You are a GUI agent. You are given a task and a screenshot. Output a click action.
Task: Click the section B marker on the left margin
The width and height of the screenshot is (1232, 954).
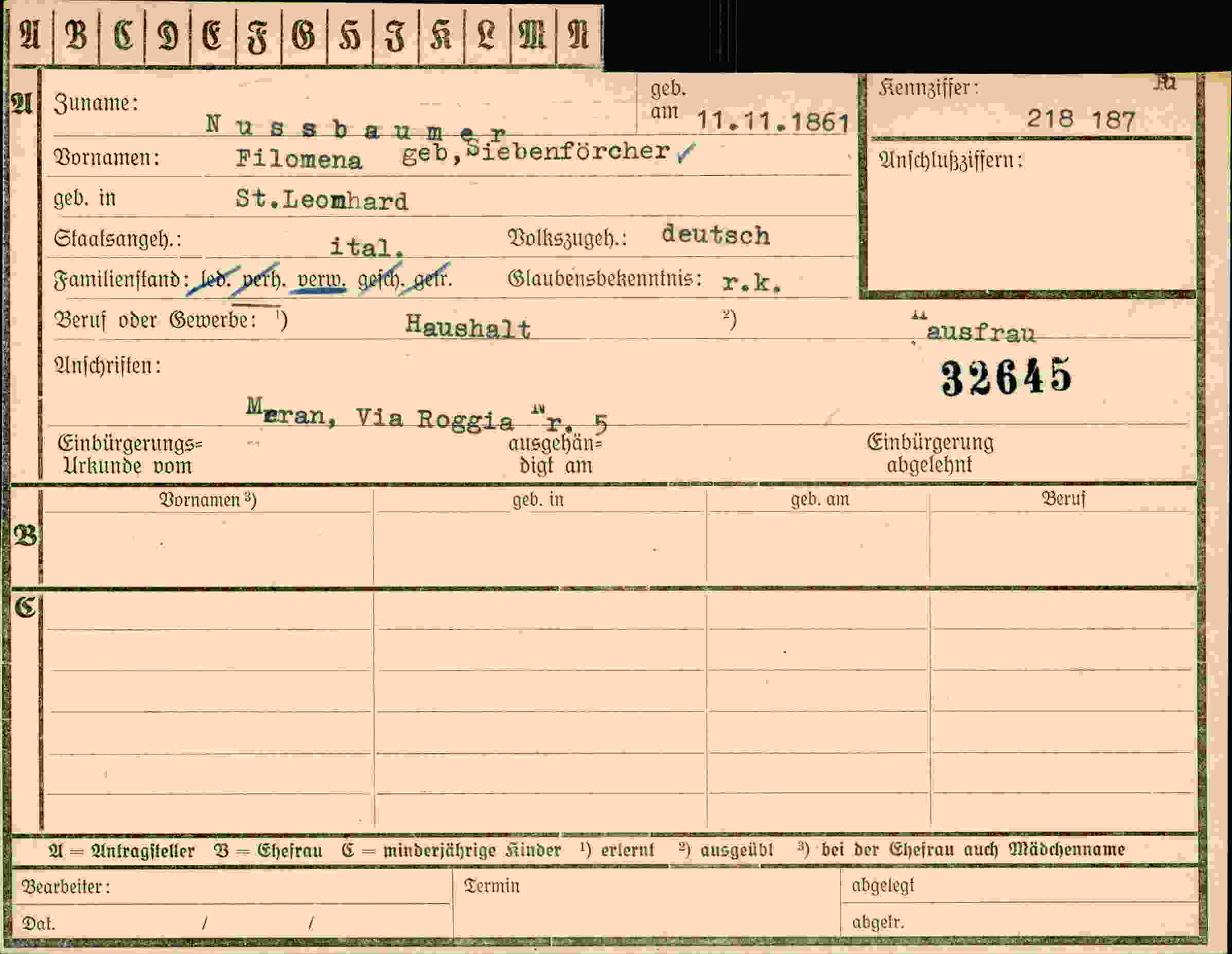tap(25, 535)
